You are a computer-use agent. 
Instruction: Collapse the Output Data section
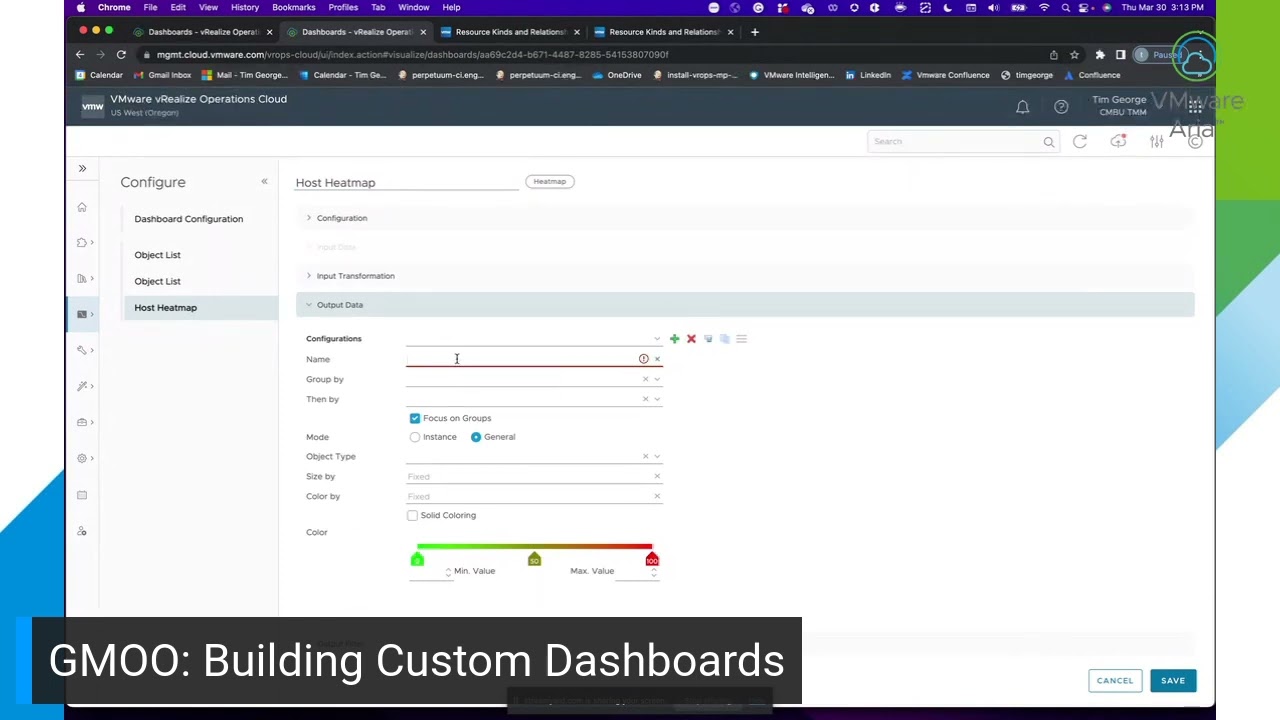745,305
